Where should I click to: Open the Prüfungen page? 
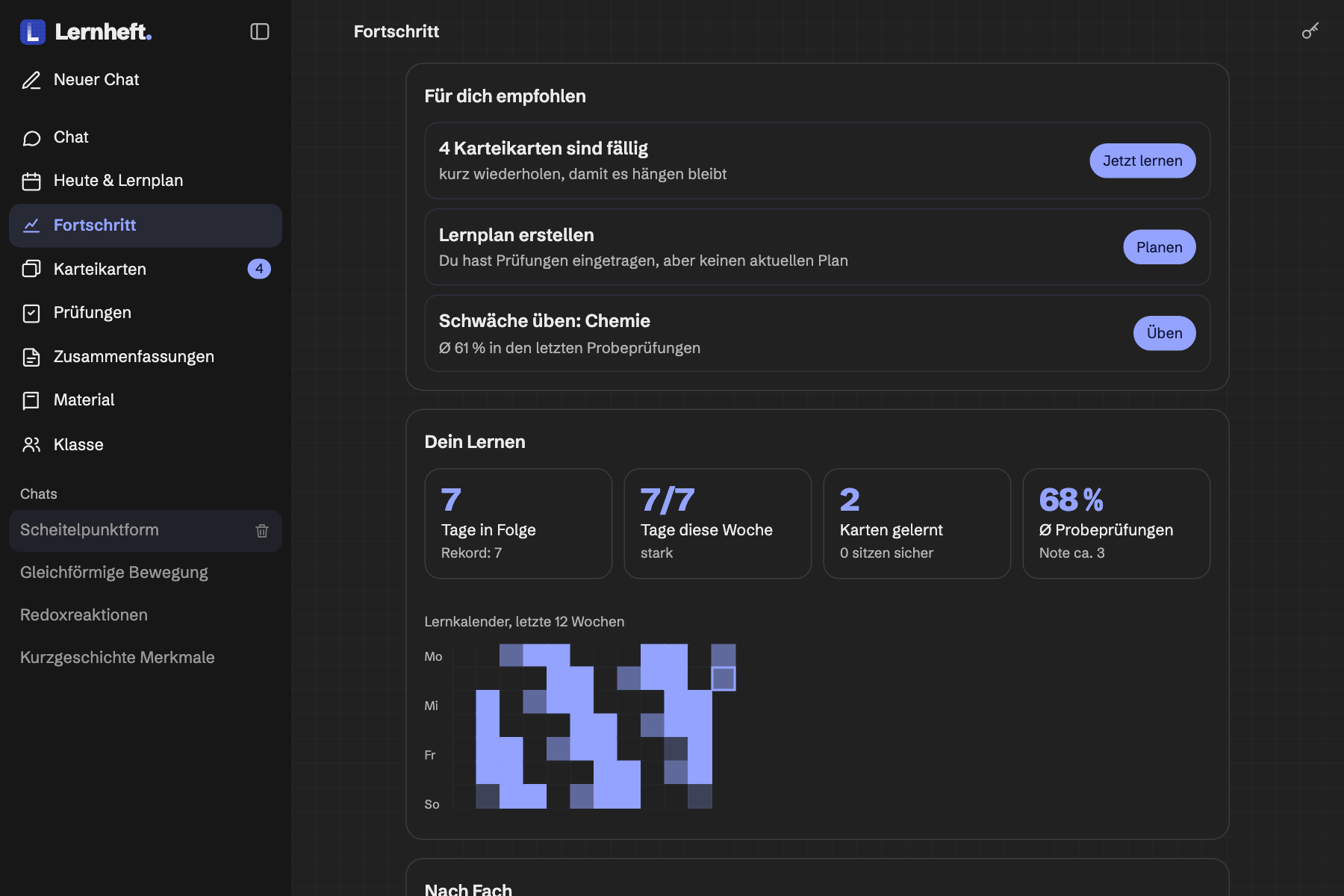[146, 313]
